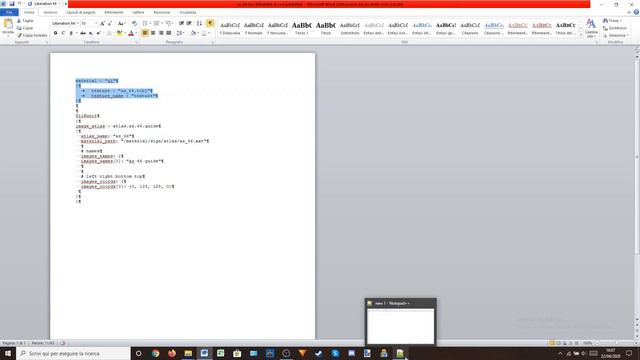Switch to the Layout di pagina tab
This screenshot has width=640, height=360.
coord(81,12)
